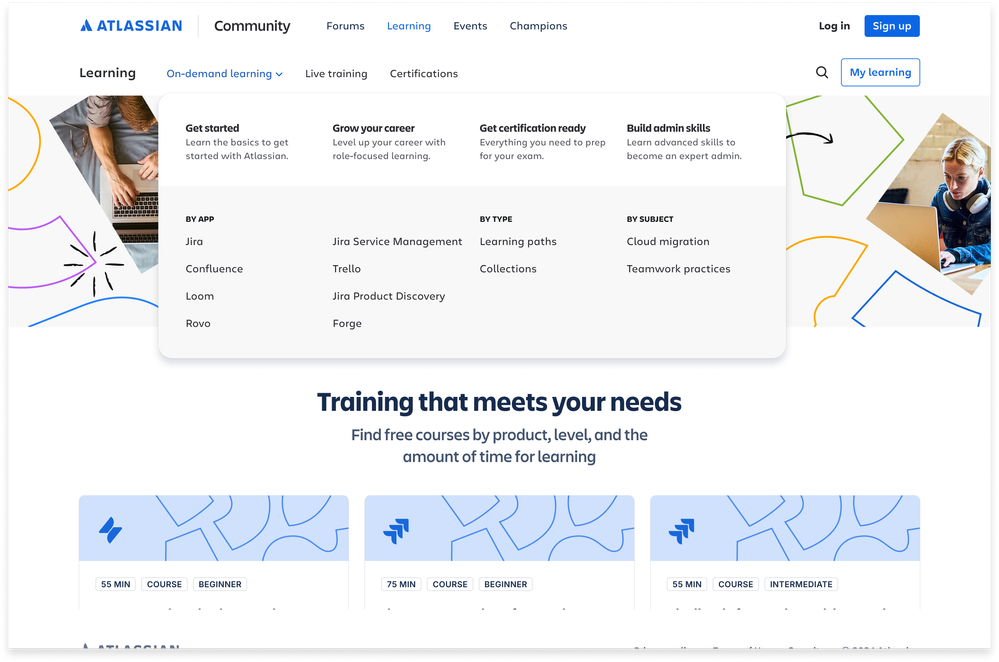The image size is (999, 662).
Task: Open Live training tab
Action: coord(336,74)
